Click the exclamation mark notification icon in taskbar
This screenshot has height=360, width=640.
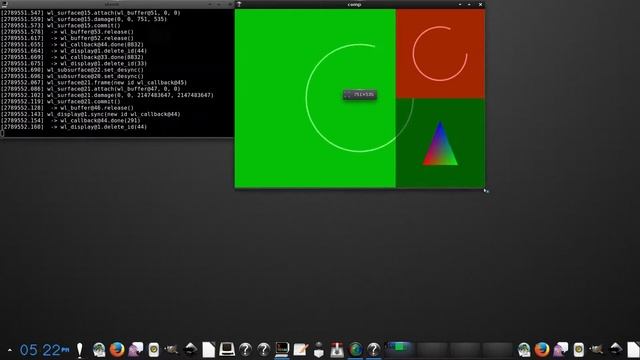(80, 350)
